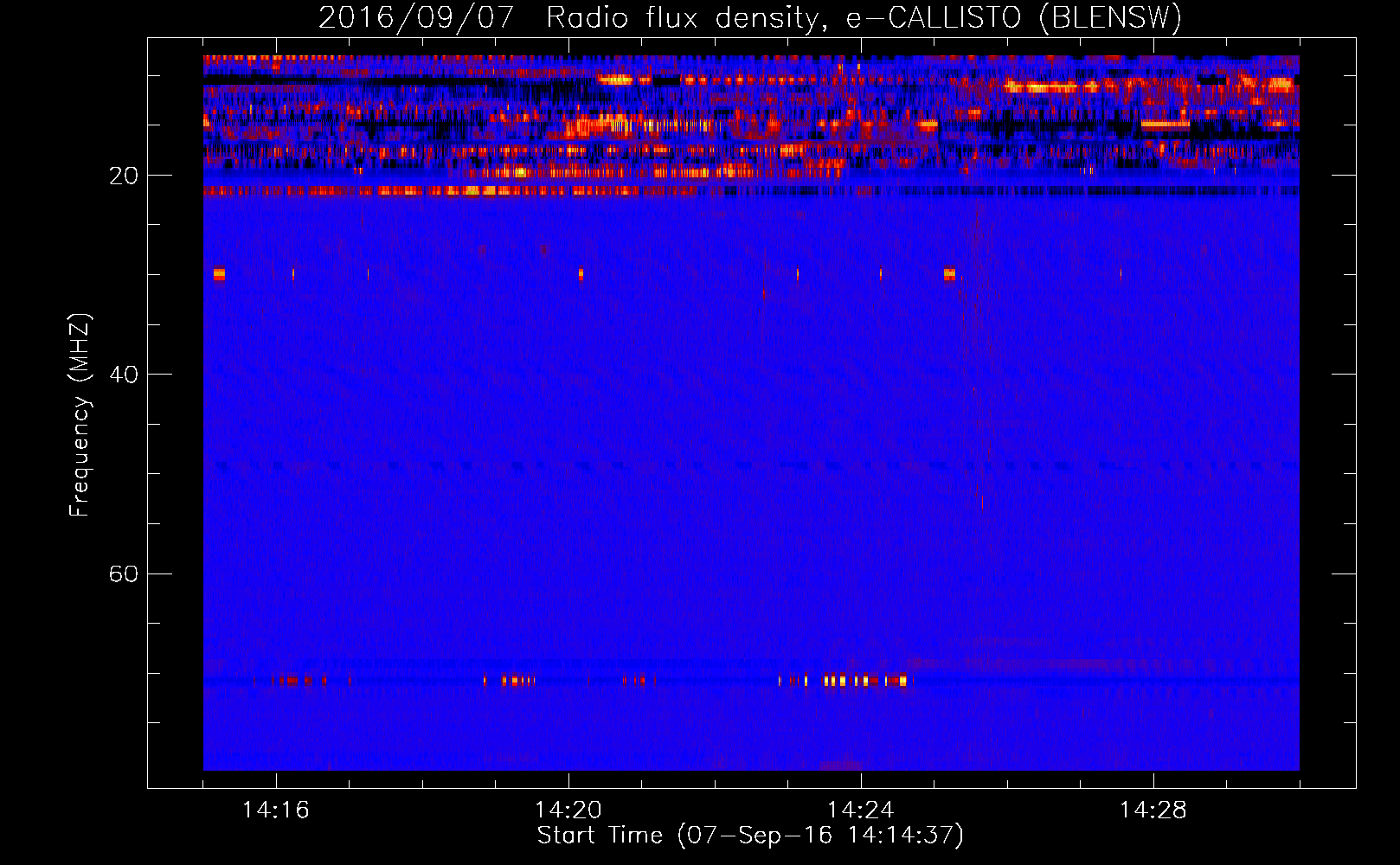Click the date 2016/09/07 in the title

click(416, 17)
